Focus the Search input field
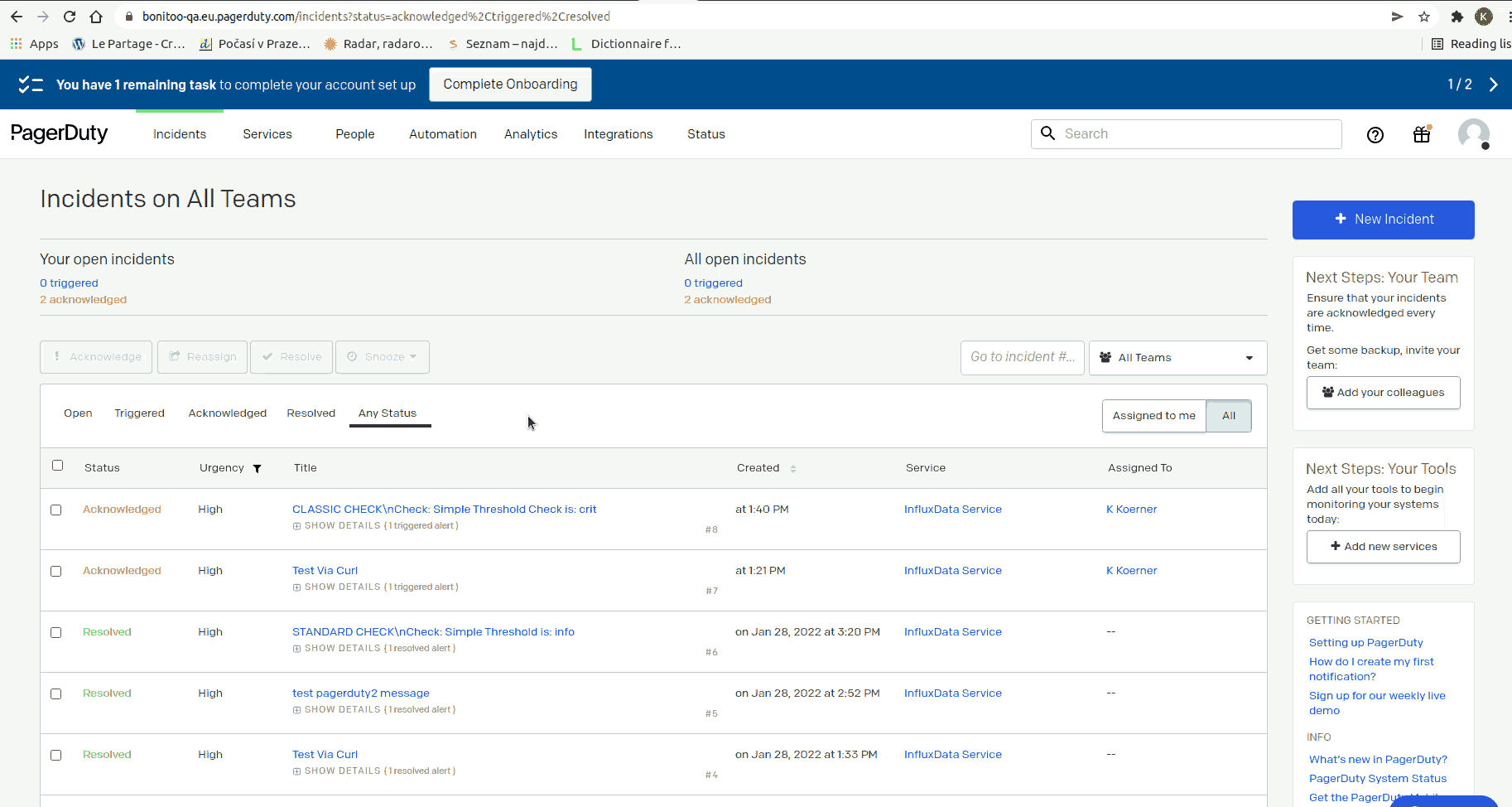The image size is (1512, 807). pos(1187,134)
